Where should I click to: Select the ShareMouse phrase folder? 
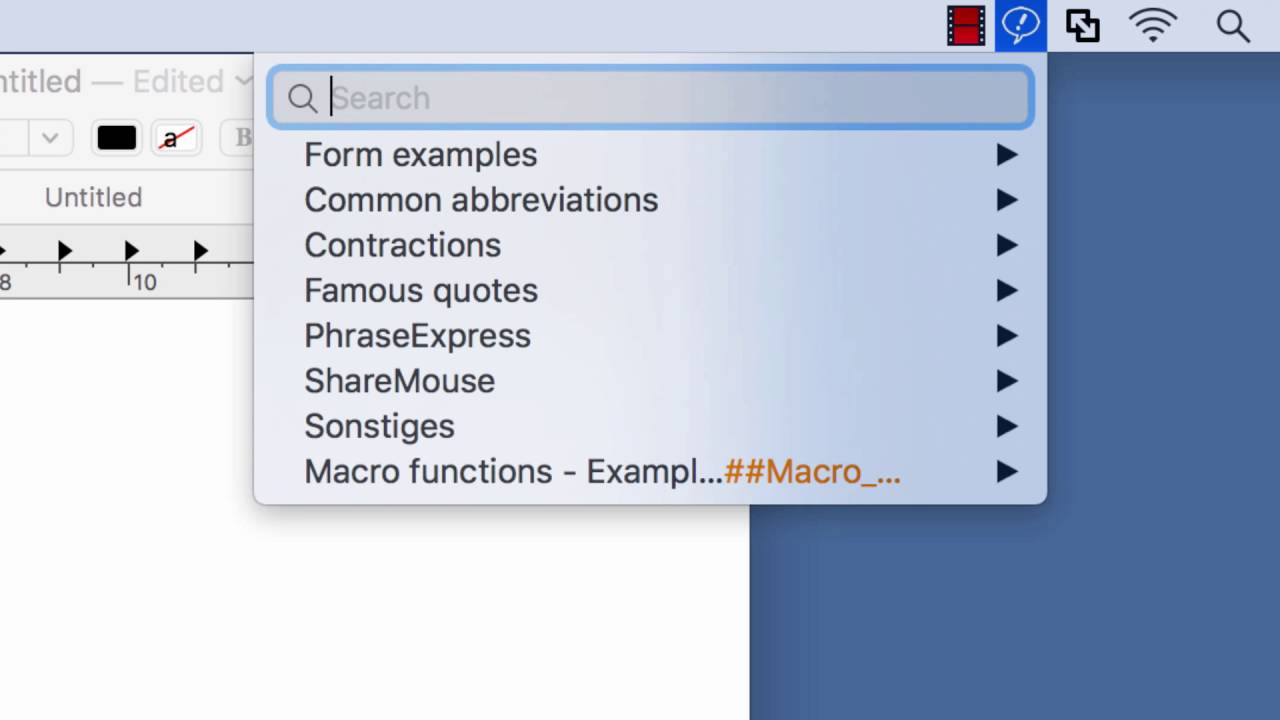(400, 381)
